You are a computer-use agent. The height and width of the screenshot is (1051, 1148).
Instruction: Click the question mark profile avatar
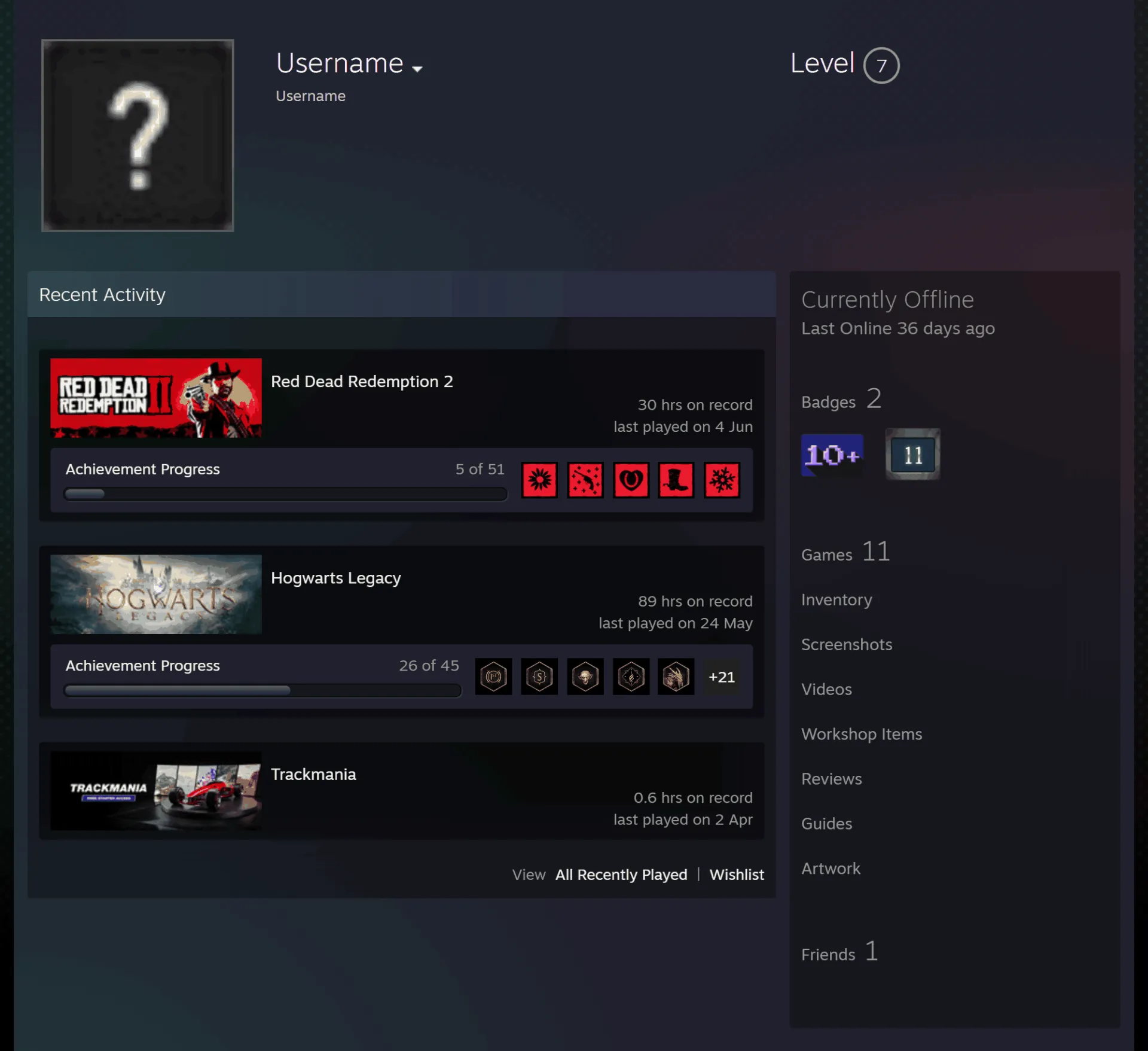[138, 135]
